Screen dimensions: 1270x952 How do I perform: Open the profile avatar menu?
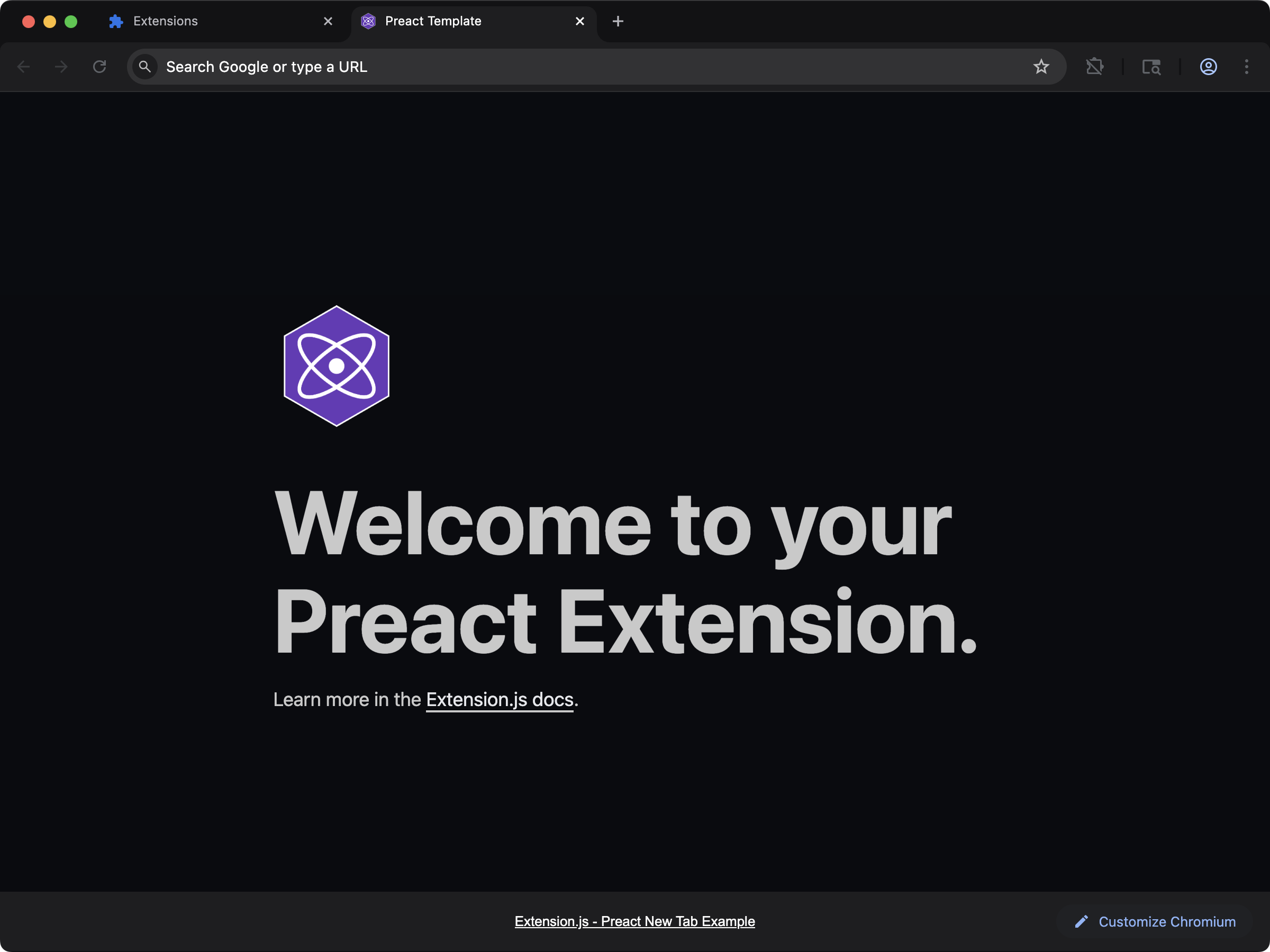[x=1208, y=67]
